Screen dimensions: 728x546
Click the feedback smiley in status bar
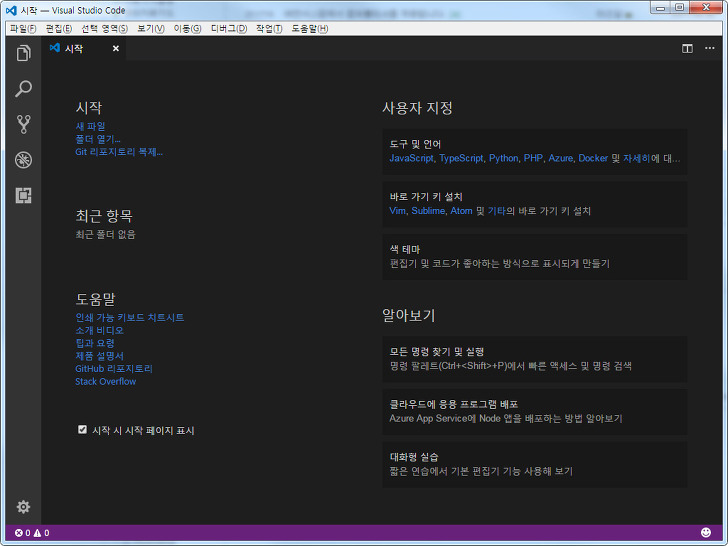click(706, 533)
